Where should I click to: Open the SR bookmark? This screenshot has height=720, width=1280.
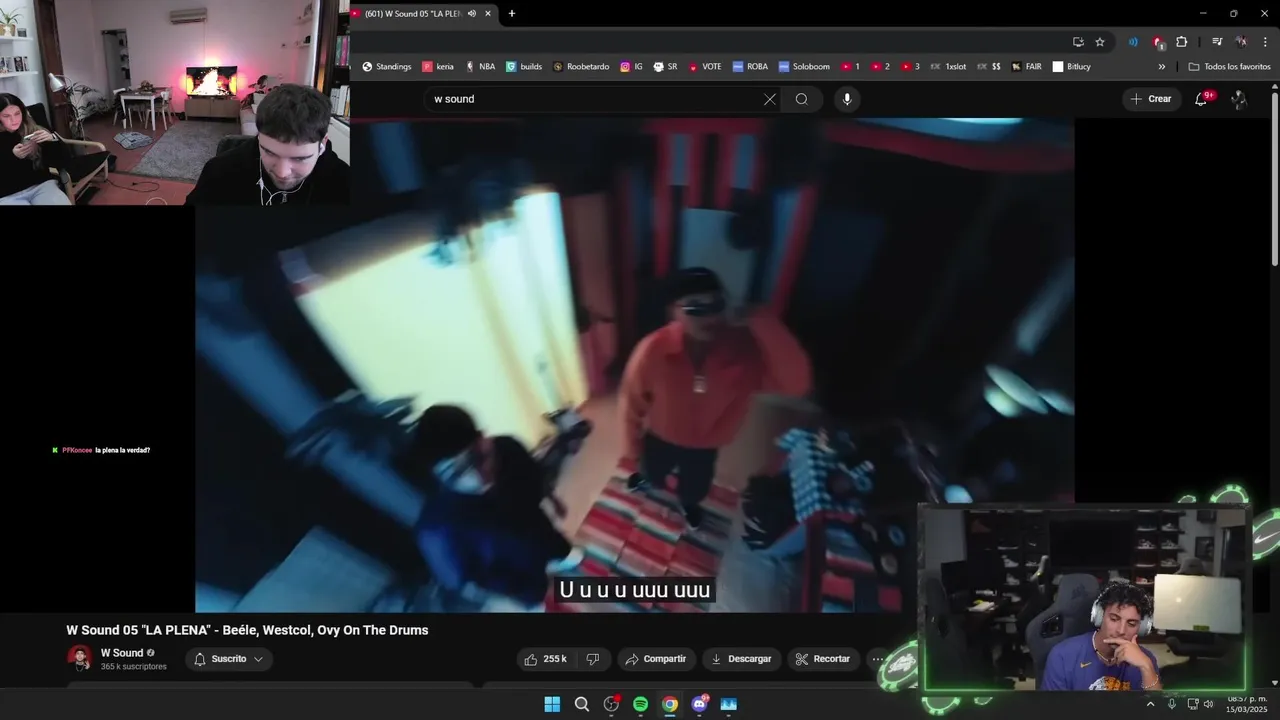point(665,67)
